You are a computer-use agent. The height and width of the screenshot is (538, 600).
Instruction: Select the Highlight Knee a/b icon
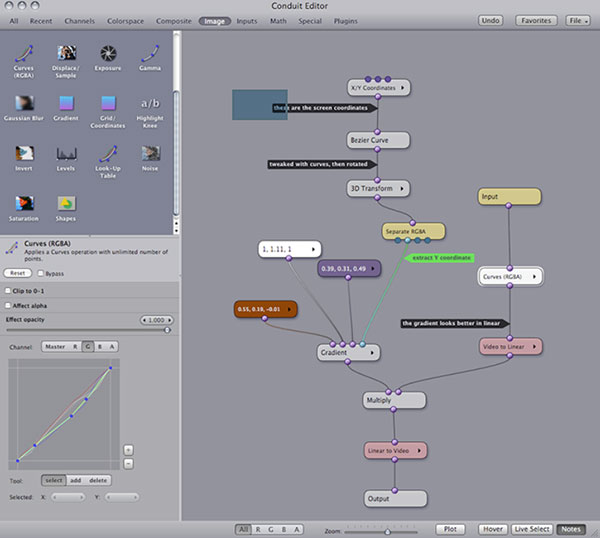click(150, 103)
